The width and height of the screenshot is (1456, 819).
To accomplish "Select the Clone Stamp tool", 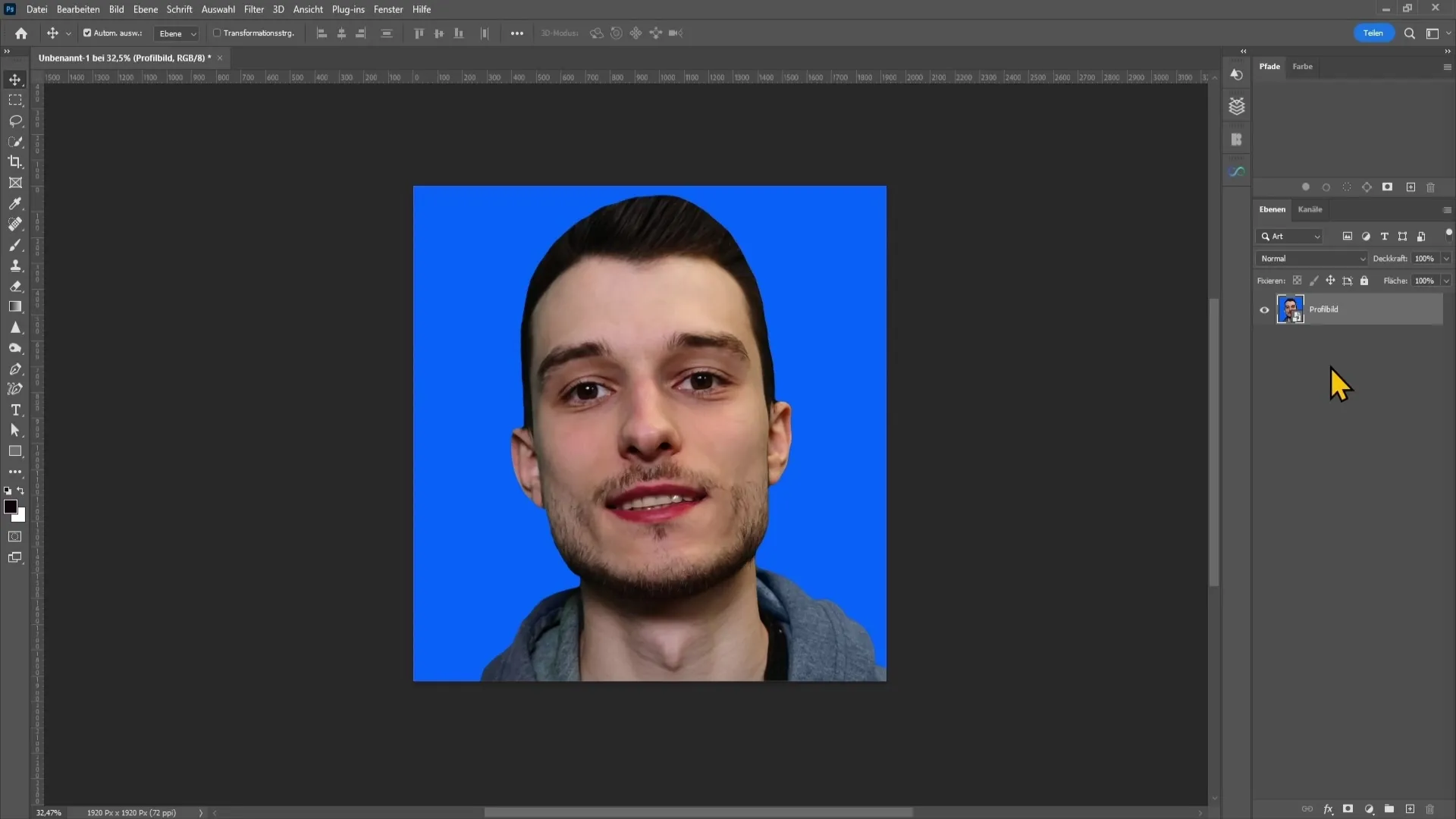I will click(x=15, y=265).
